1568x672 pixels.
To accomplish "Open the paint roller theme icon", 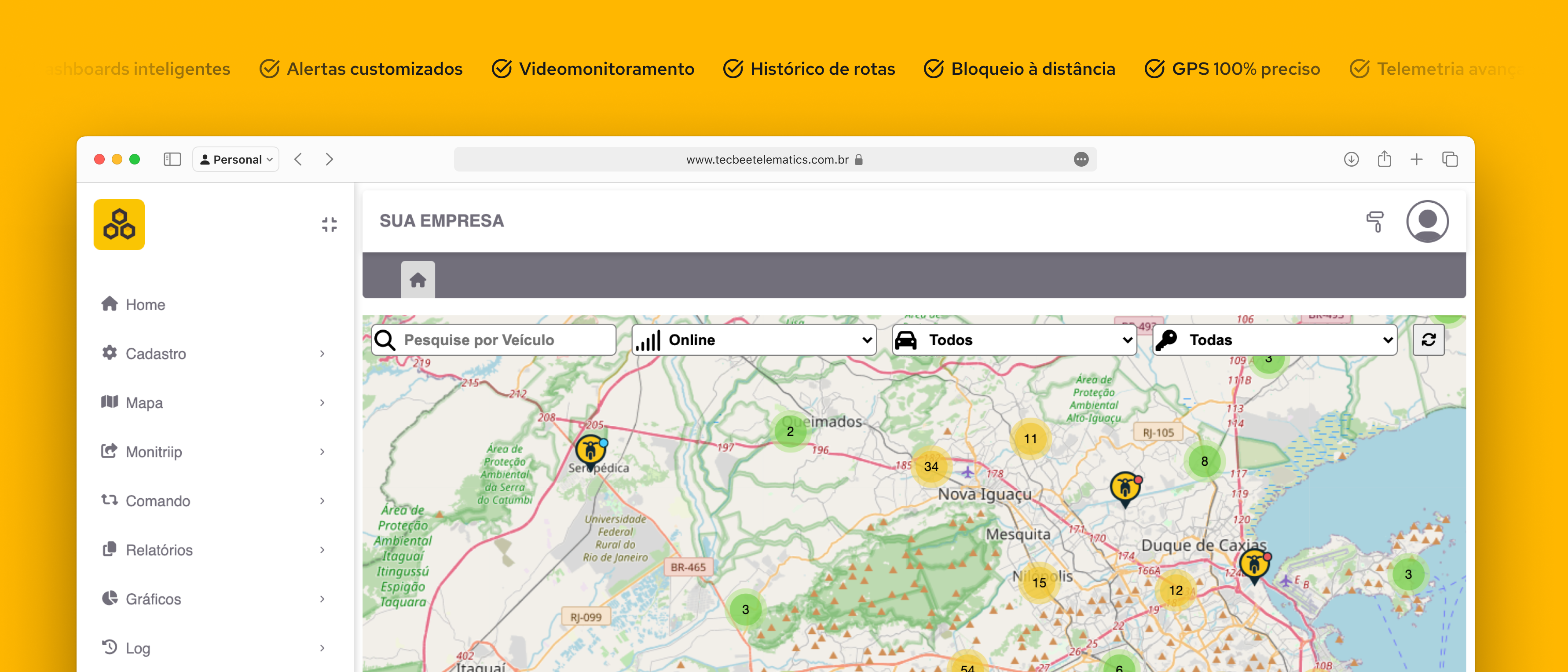I will click(1375, 222).
